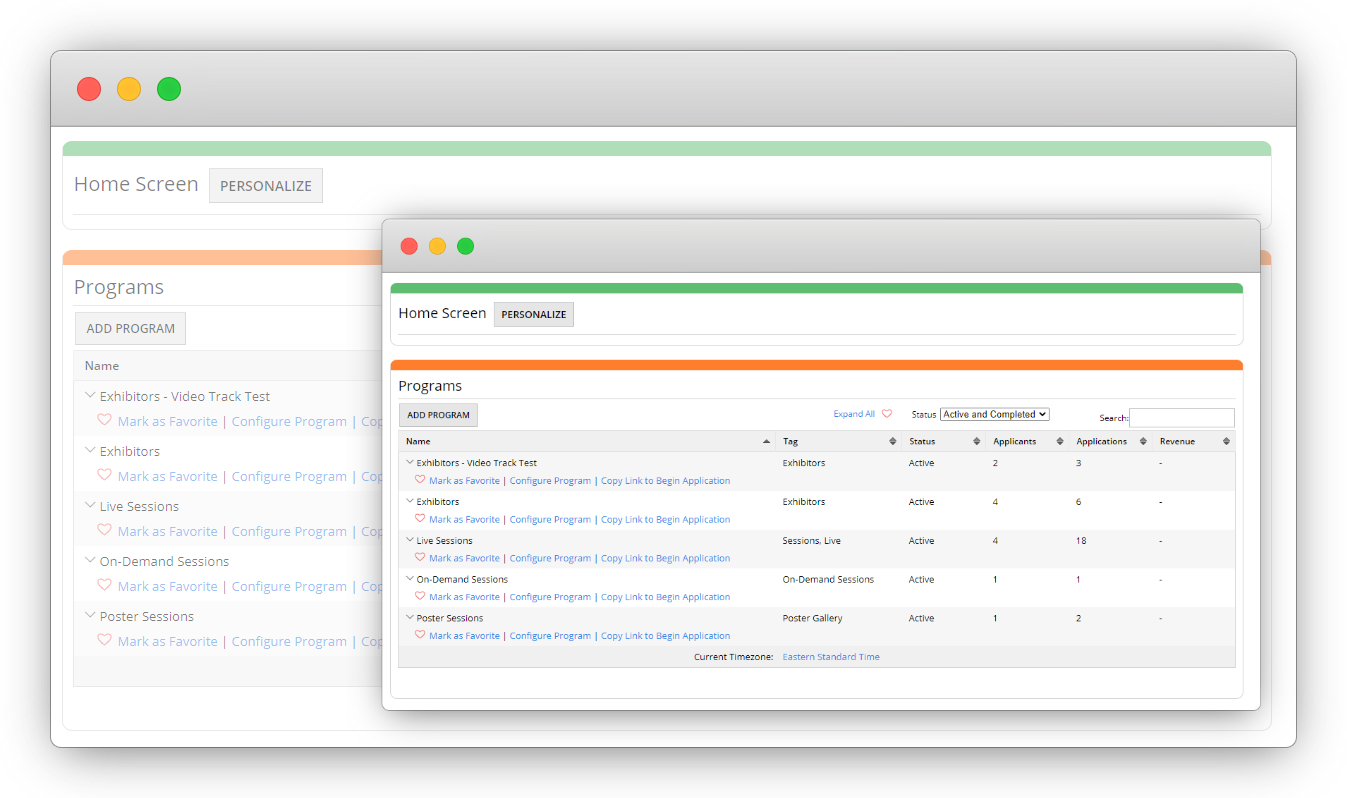The width and height of the screenshot is (1347, 798).
Task: Click the heart icon for Live Sessions row
Action: click(x=420, y=558)
